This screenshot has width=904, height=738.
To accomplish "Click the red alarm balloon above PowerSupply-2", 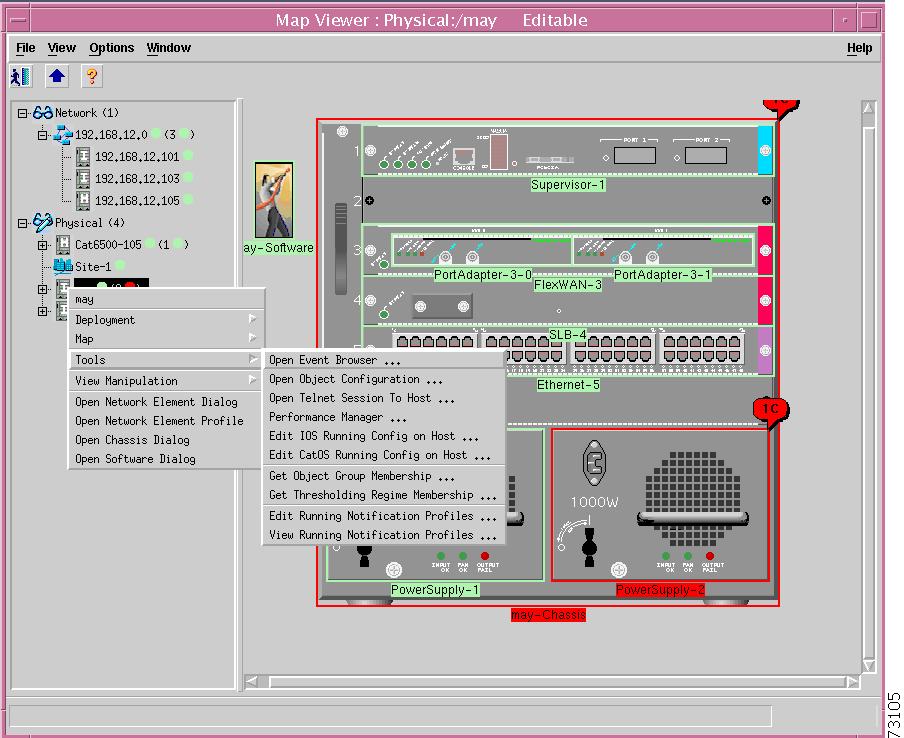I will click(x=770, y=411).
